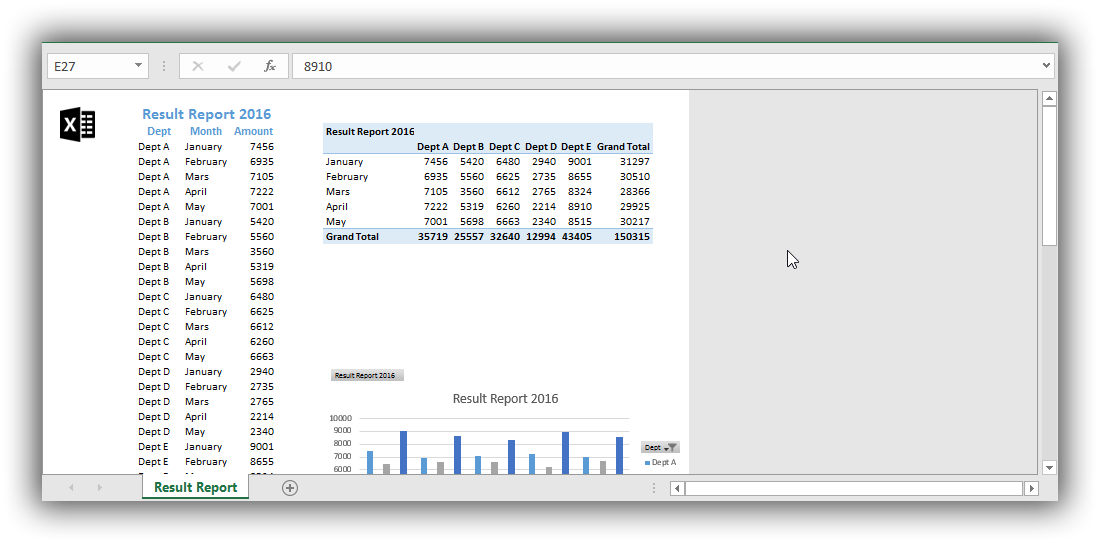Select the Mars row label in pivot

click(337, 192)
